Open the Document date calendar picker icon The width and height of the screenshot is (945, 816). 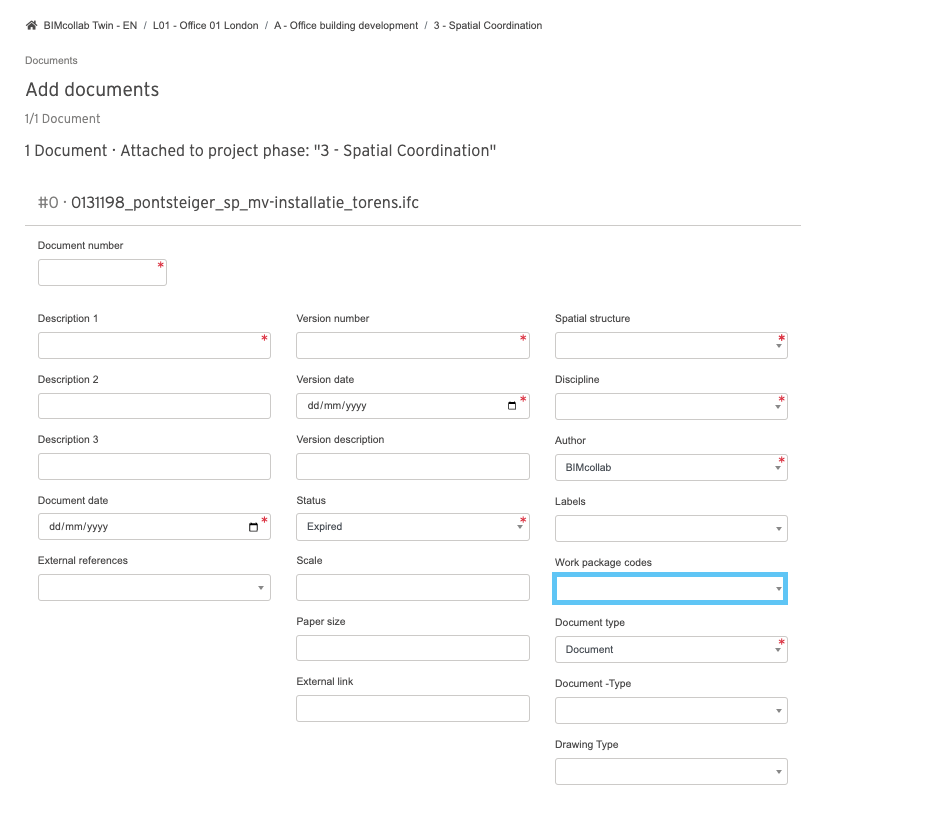[253, 527]
